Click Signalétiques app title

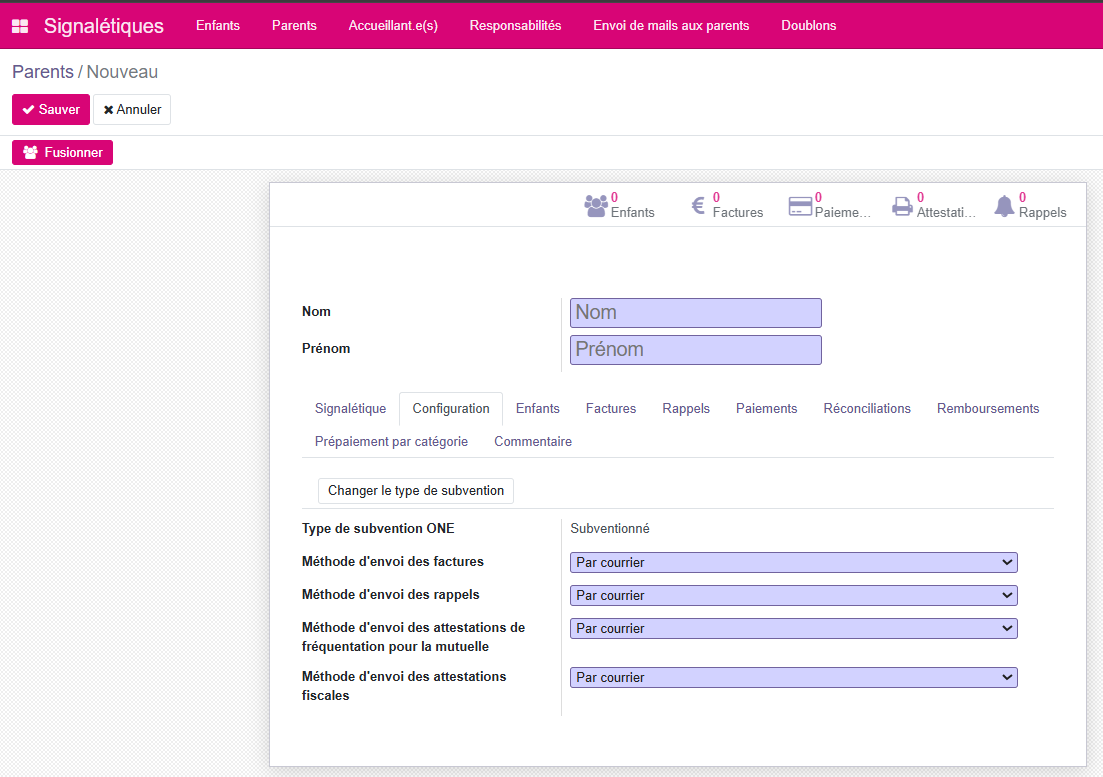click(x=103, y=26)
